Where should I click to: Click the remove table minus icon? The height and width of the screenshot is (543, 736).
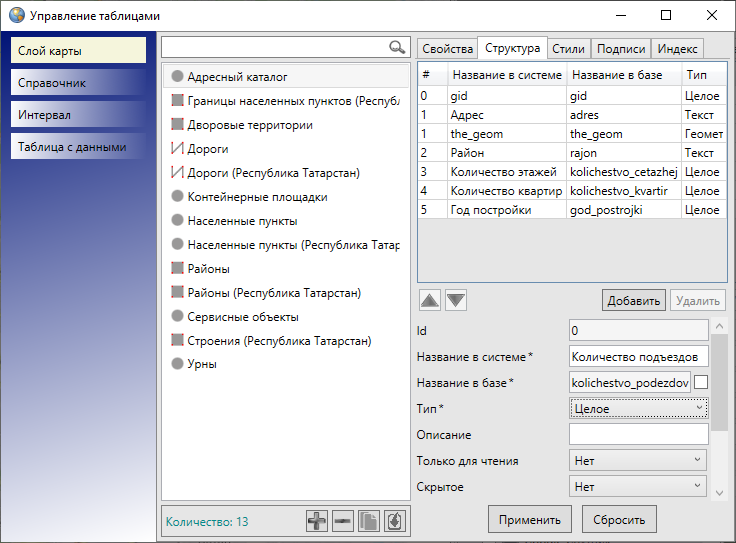(x=343, y=521)
